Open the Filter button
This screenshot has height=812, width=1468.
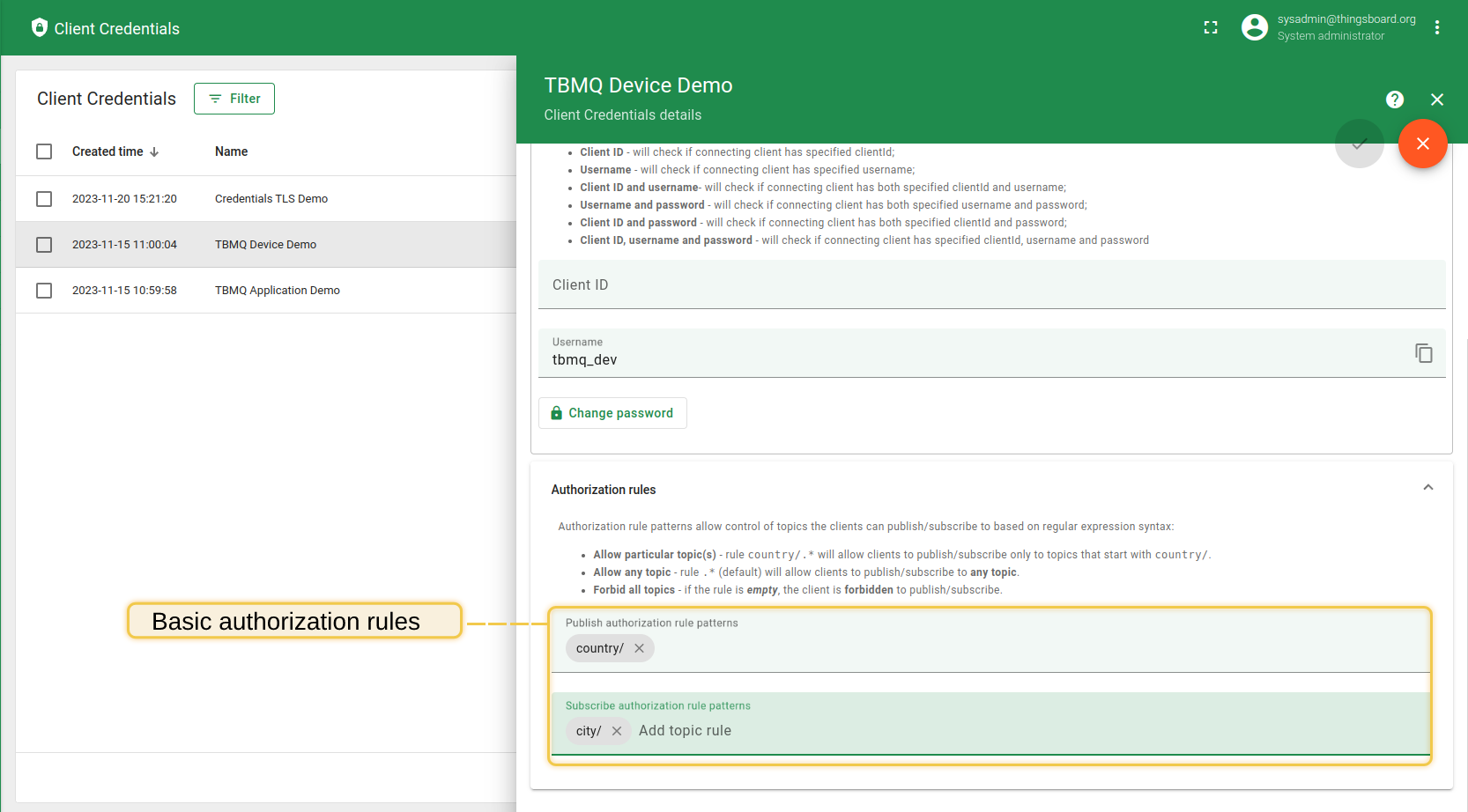pyautogui.click(x=234, y=99)
